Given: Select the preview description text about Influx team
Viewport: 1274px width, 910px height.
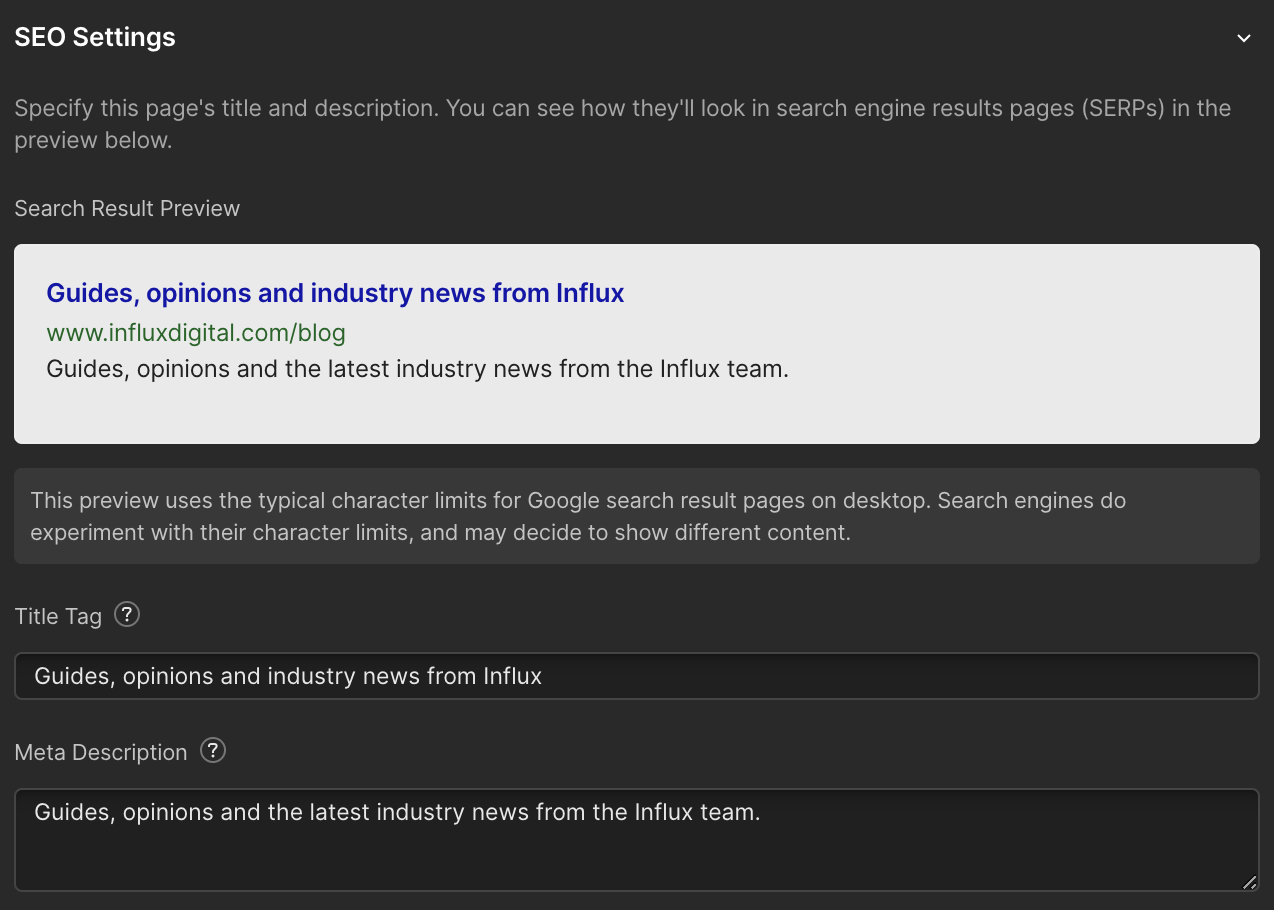Looking at the screenshot, I should [418, 369].
